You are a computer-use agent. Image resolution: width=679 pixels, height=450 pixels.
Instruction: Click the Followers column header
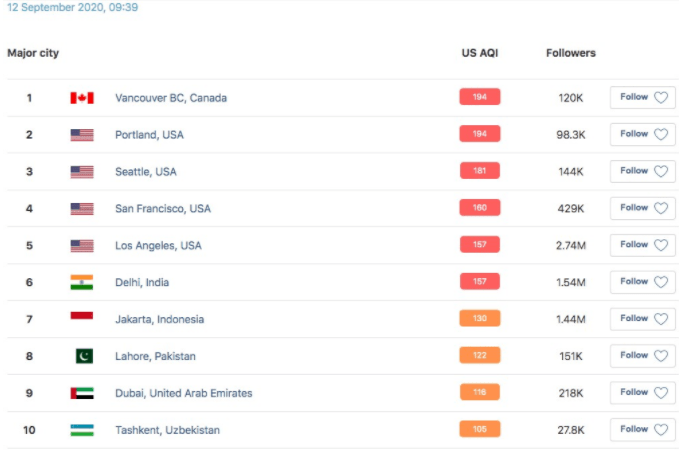[571, 53]
